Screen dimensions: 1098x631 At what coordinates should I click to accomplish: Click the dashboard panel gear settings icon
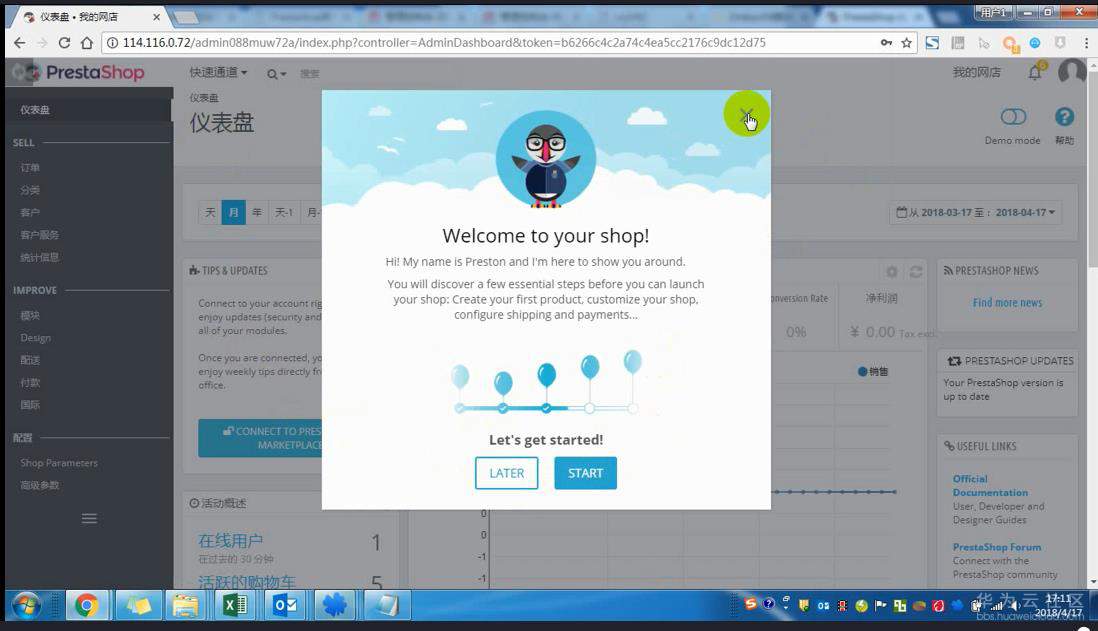[x=891, y=271]
